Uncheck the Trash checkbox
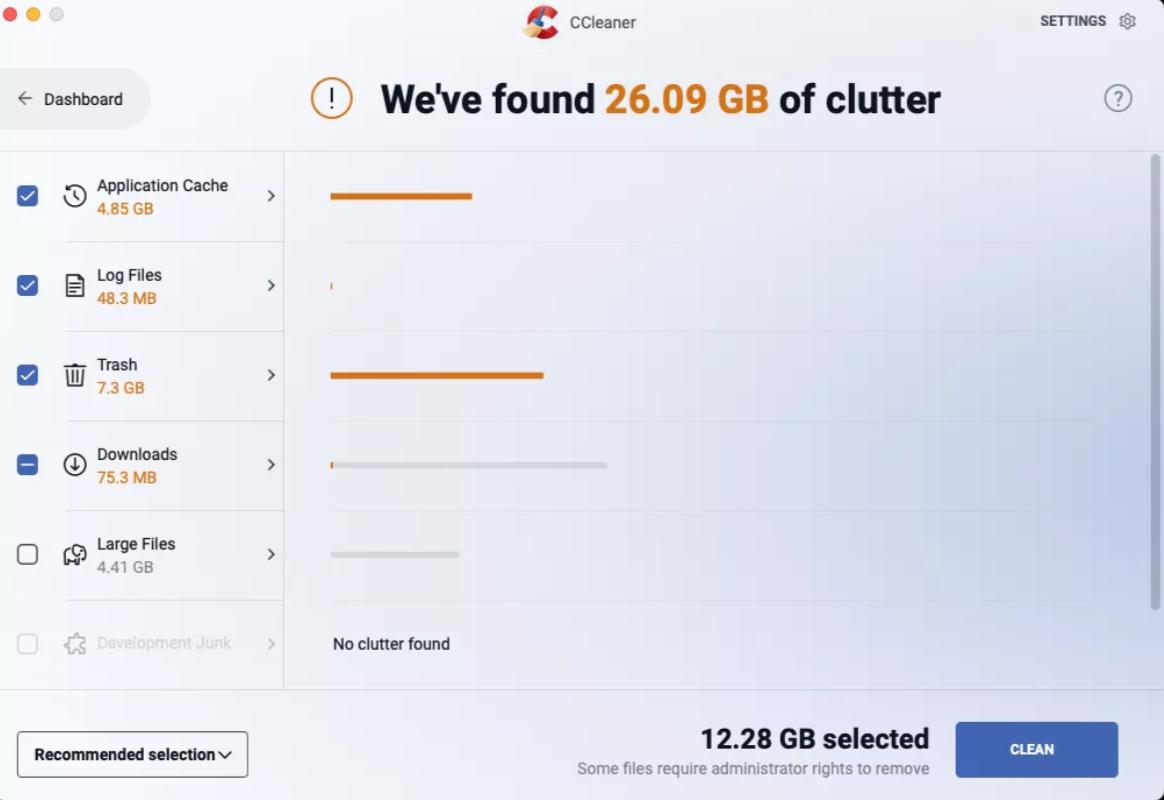 pyautogui.click(x=27, y=375)
